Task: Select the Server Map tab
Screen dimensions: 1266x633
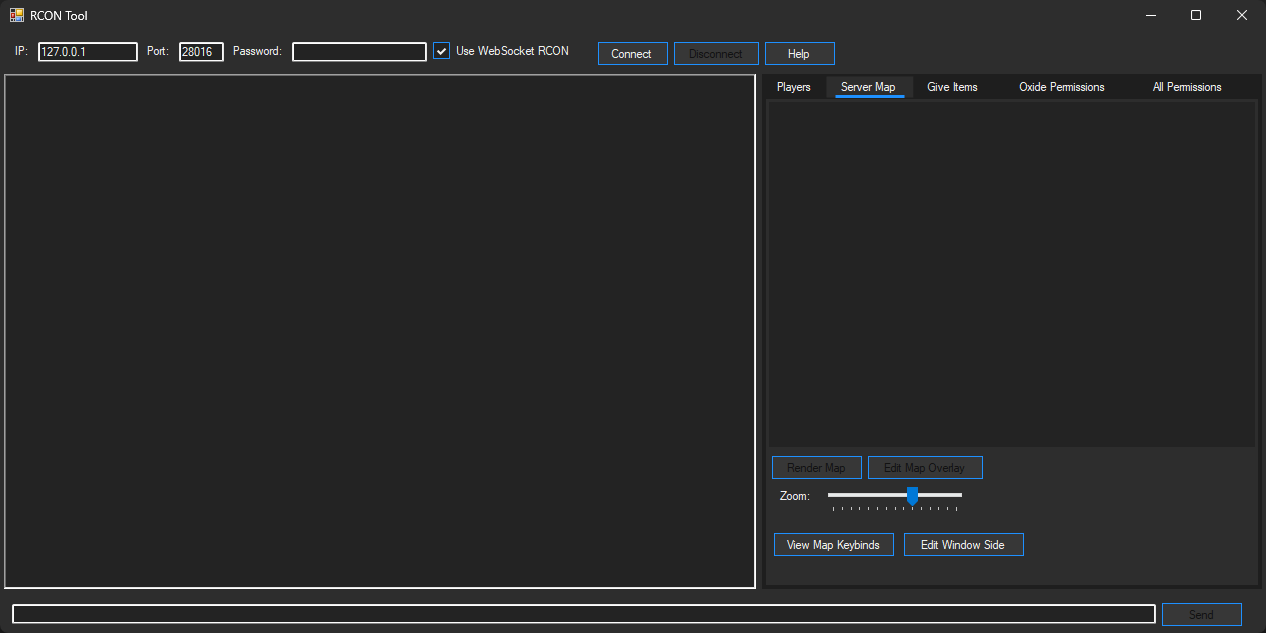Action: coord(869,87)
